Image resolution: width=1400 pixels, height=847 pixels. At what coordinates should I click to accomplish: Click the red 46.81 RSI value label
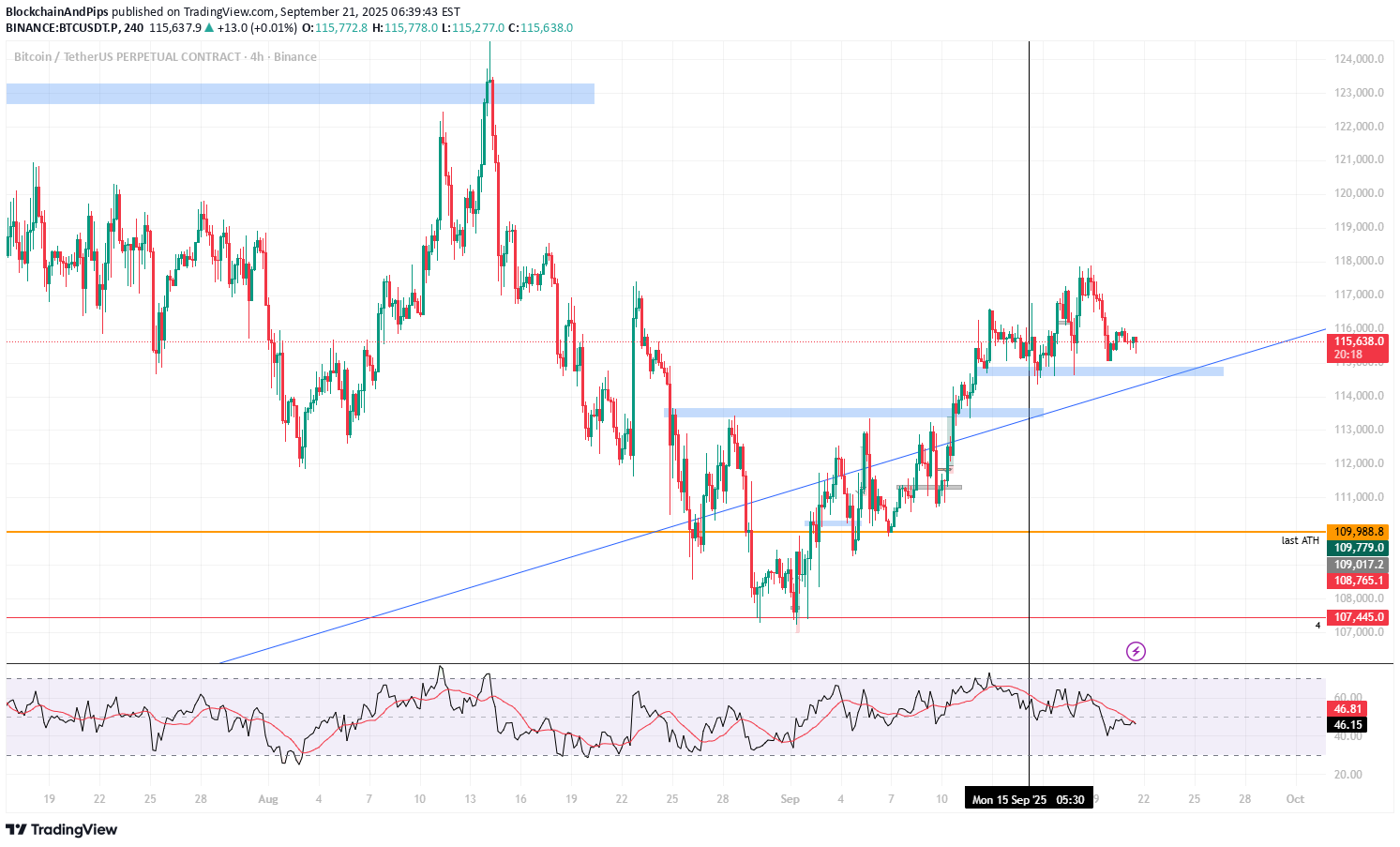1347,709
